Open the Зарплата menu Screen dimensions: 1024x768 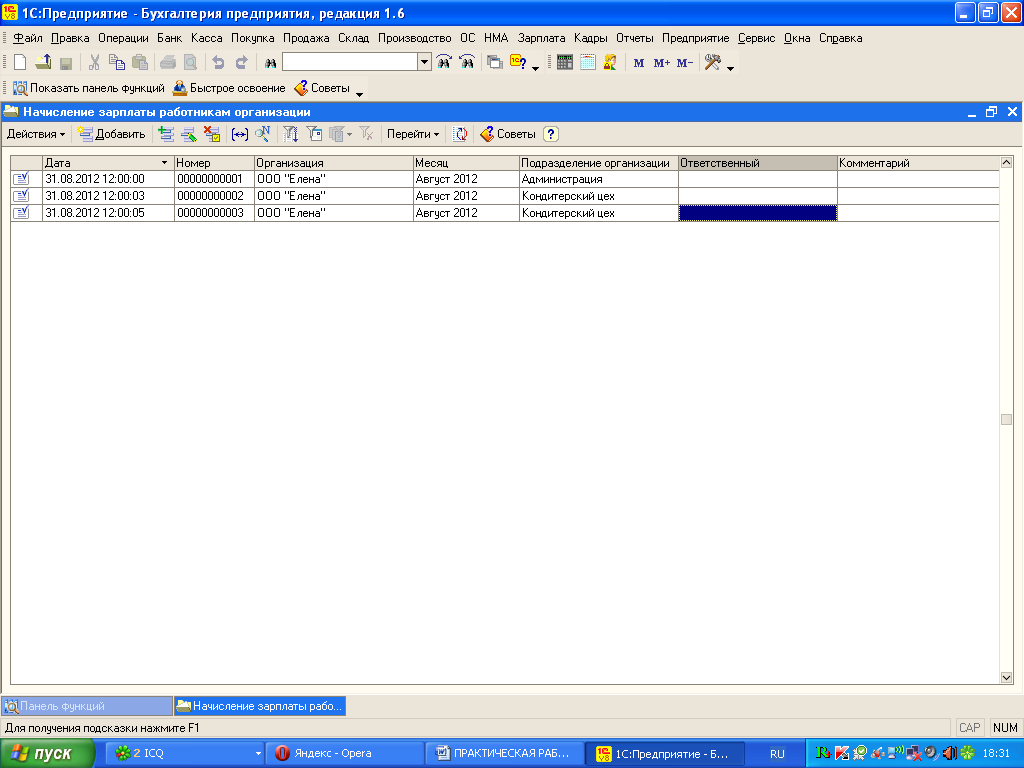point(541,38)
